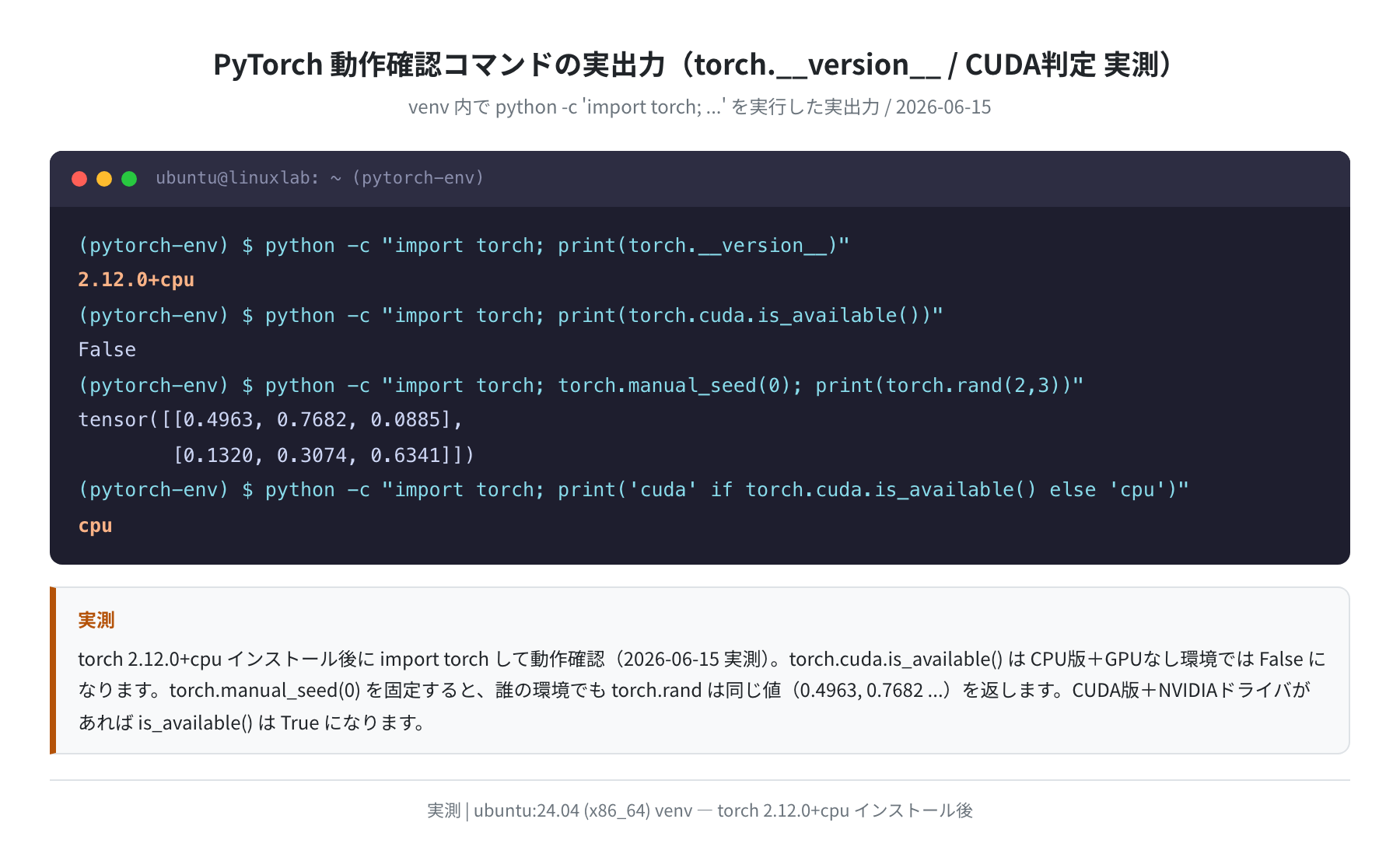Click the command printing 'cuda' else 'cpu'

coord(633,490)
